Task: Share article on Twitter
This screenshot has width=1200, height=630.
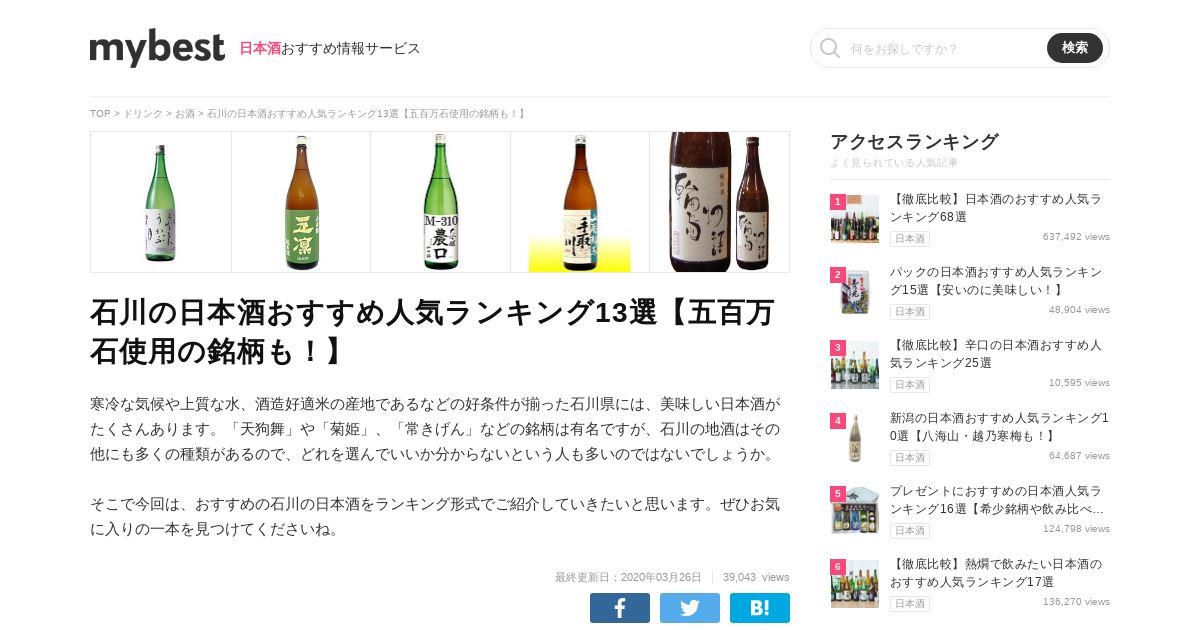Action: [x=690, y=608]
